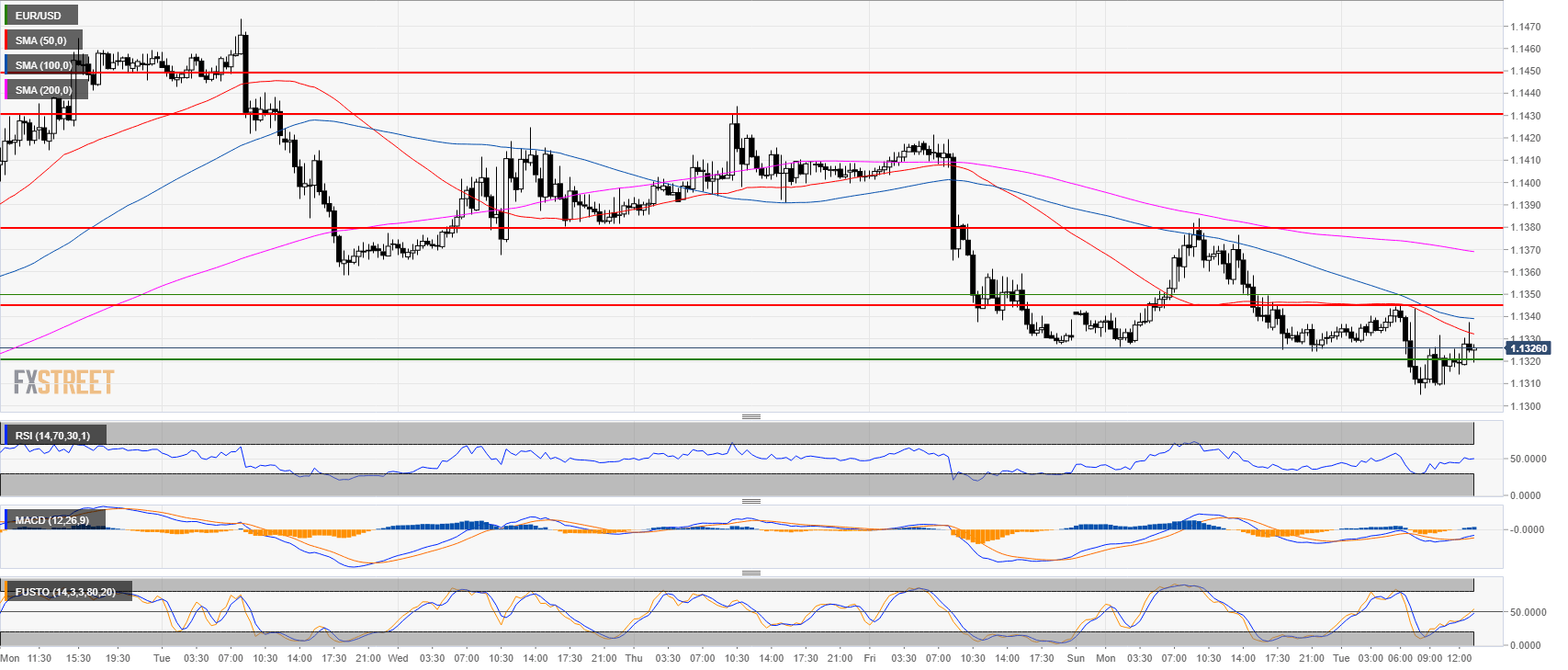Viewport: 1568px width, 670px height.
Task: Click the FXStreet watermark logo
Action: [63, 382]
